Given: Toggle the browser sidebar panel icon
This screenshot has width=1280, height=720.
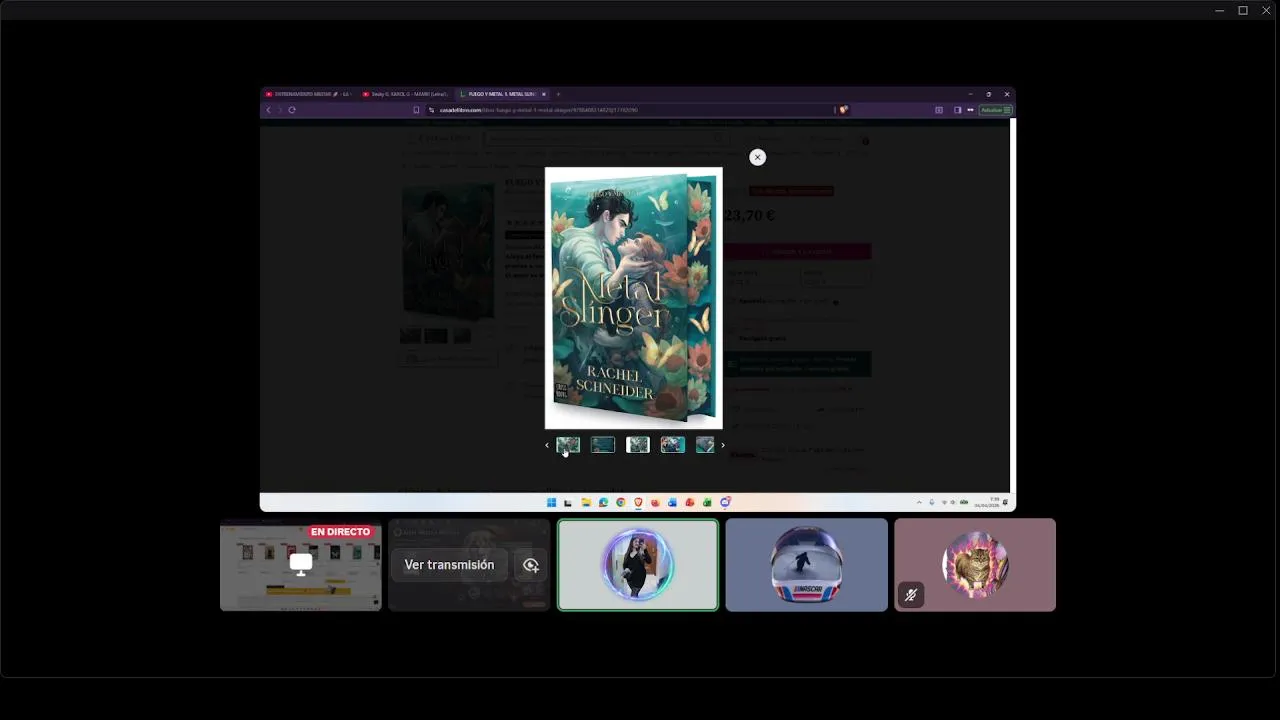Looking at the screenshot, I should coord(957,110).
